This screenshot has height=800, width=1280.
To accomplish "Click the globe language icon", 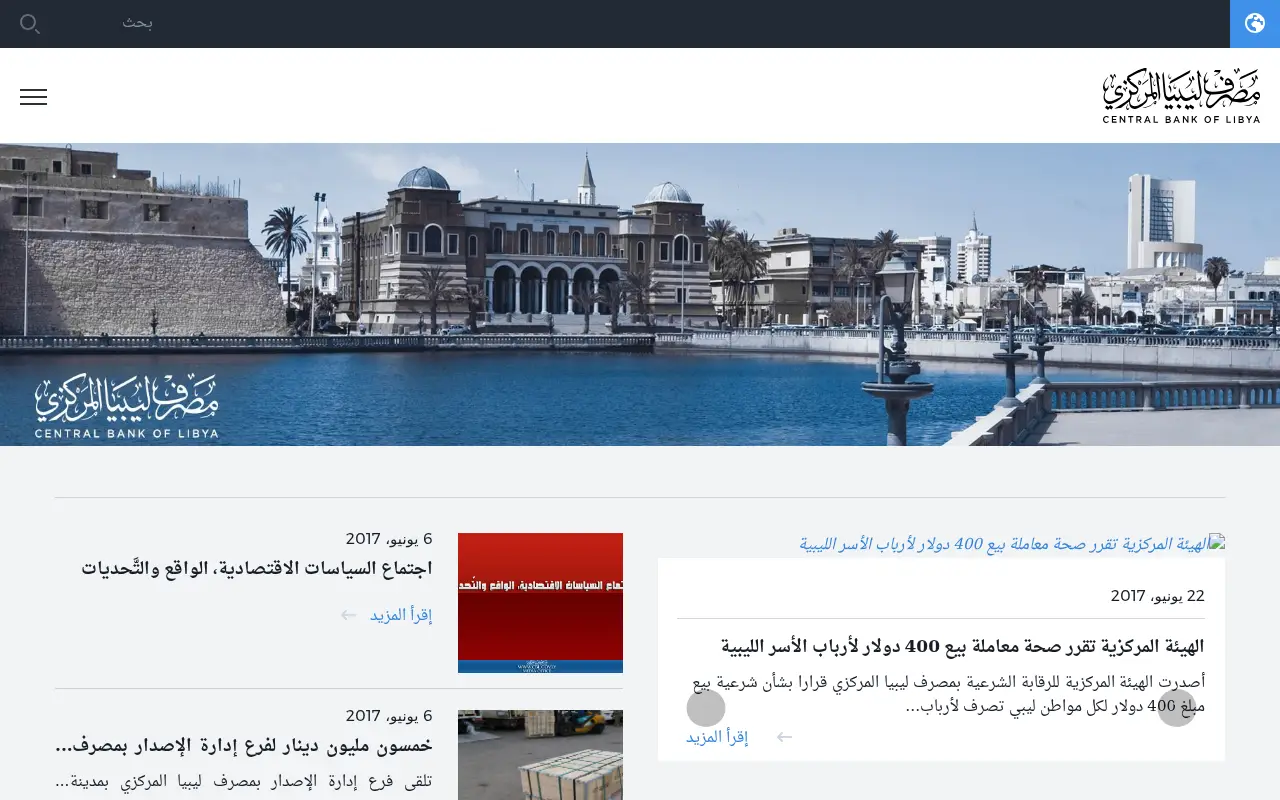I will coord(1255,23).
